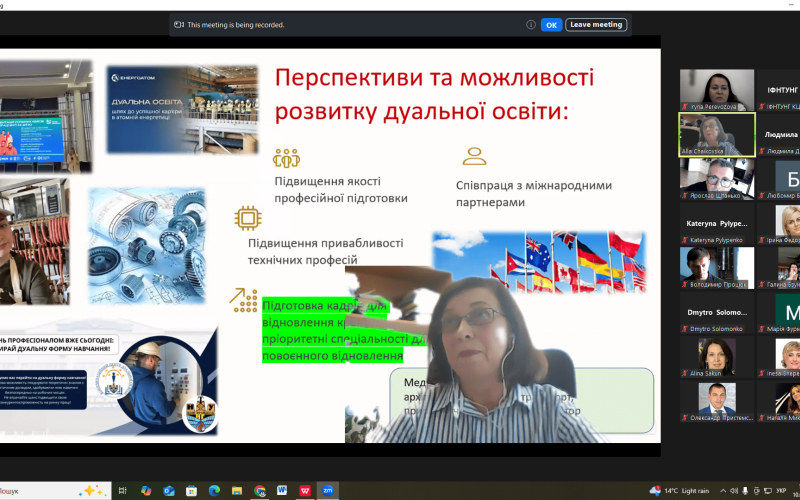
Task: Click the Energoatom dual education image
Action: click(182, 109)
